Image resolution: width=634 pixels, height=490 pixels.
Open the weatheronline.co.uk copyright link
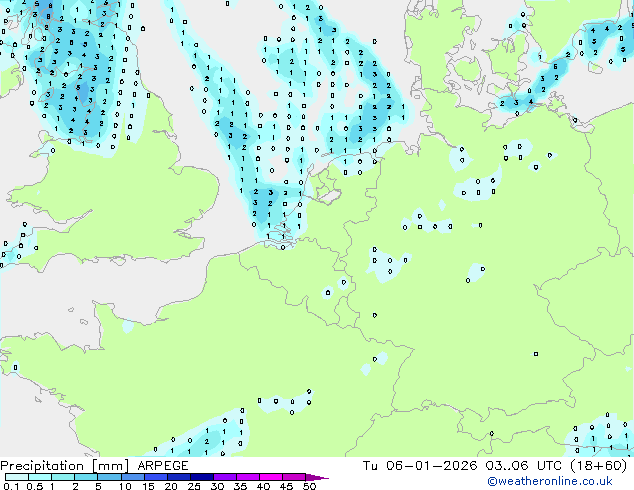click(x=549, y=481)
